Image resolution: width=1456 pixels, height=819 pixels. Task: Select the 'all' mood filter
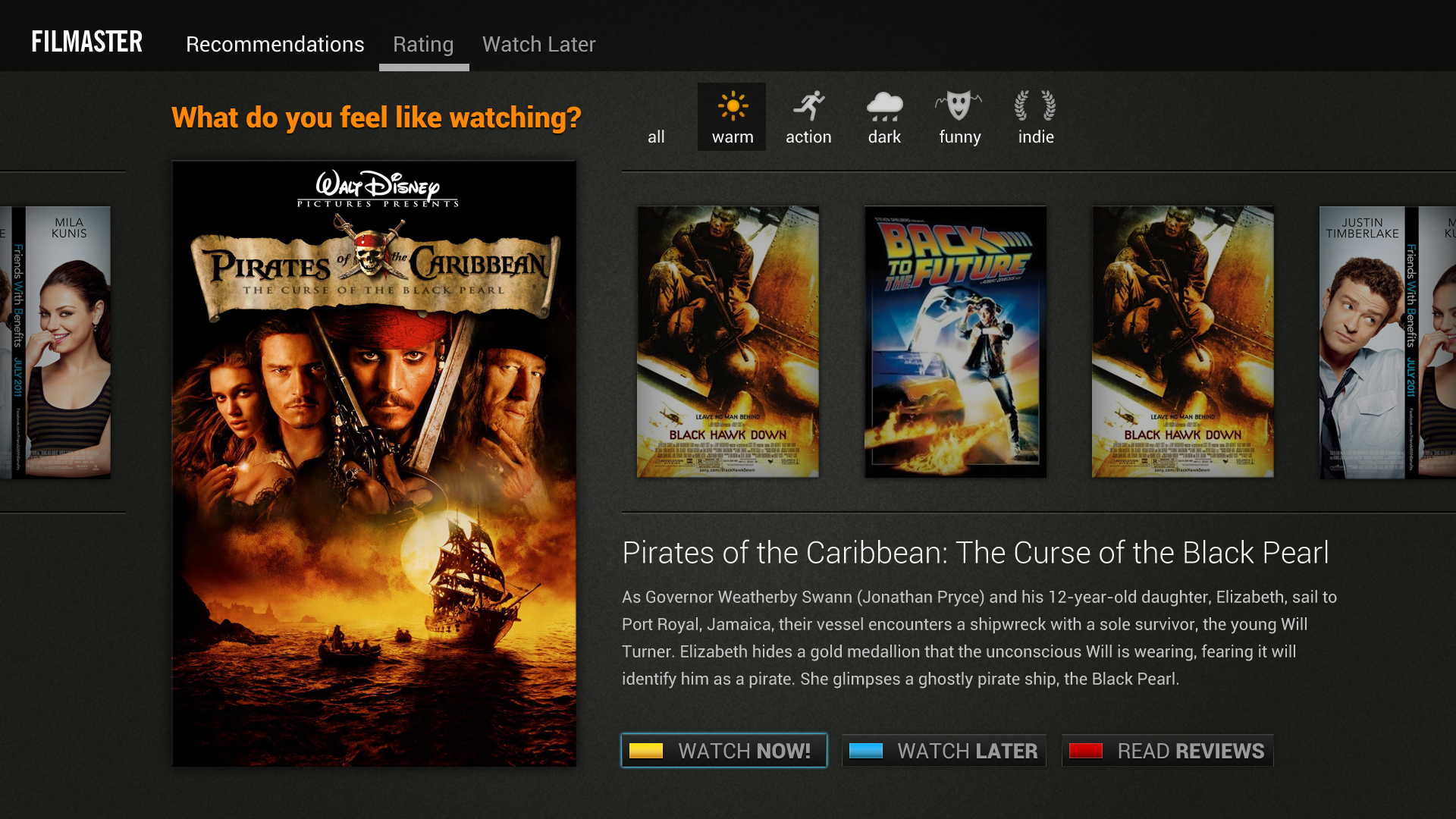tap(656, 136)
